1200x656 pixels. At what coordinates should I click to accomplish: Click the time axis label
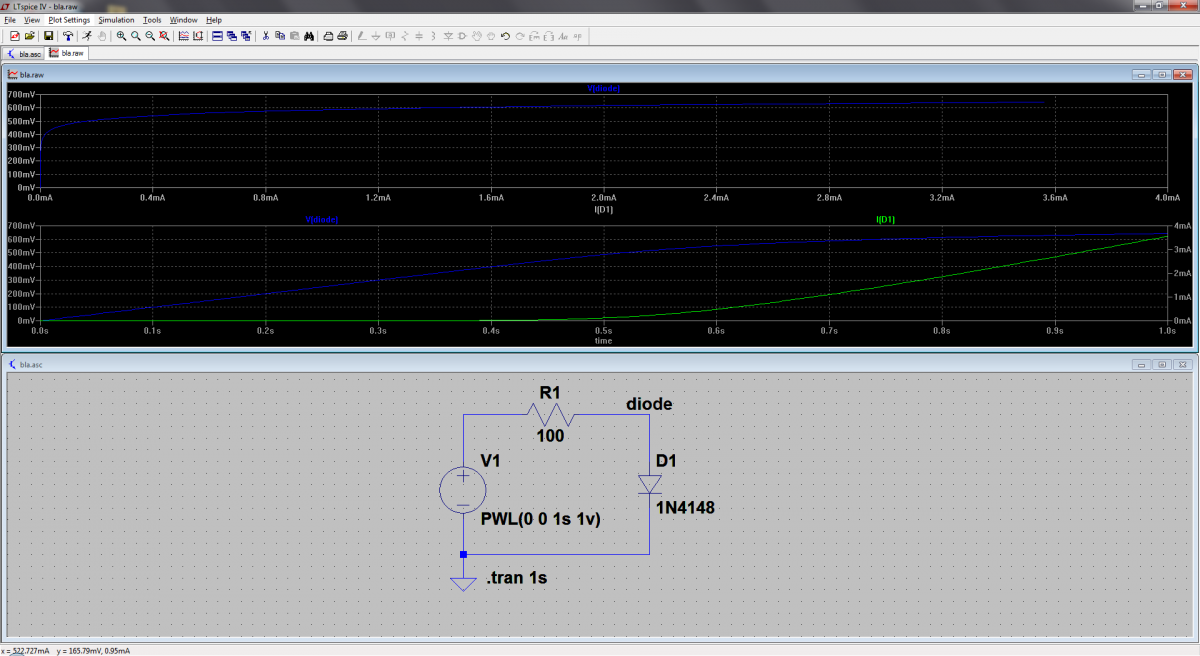coord(603,340)
